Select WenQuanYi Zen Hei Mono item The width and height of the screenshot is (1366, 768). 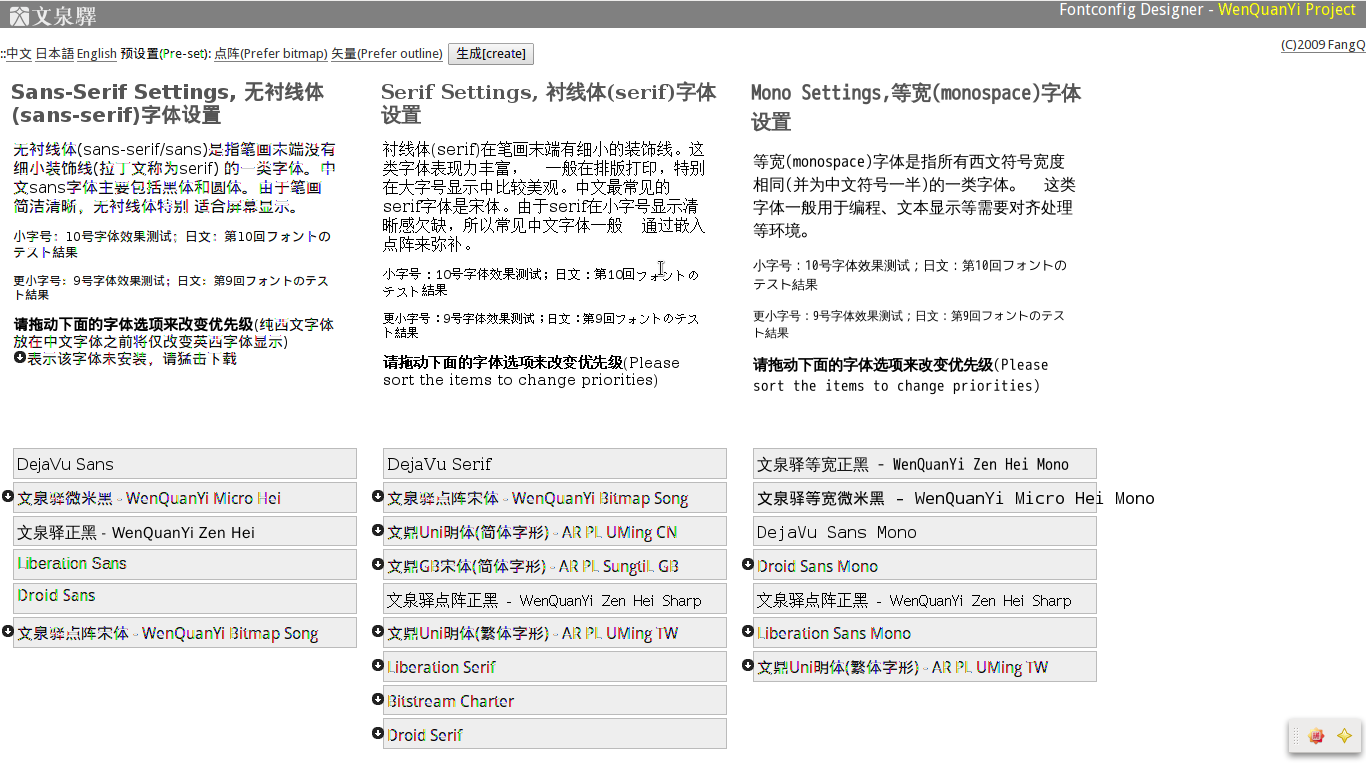(925, 463)
